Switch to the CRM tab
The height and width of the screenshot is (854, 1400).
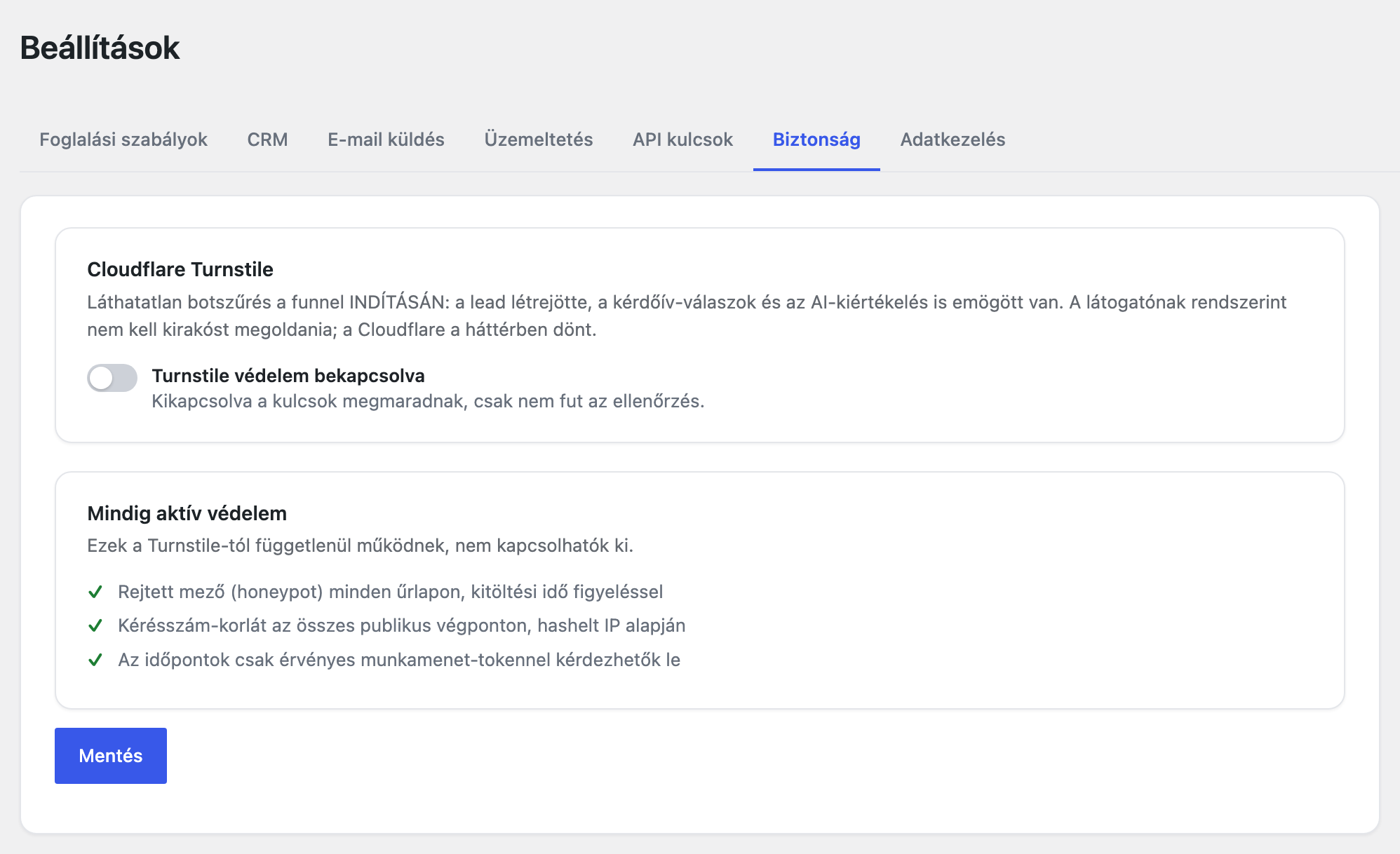(267, 140)
